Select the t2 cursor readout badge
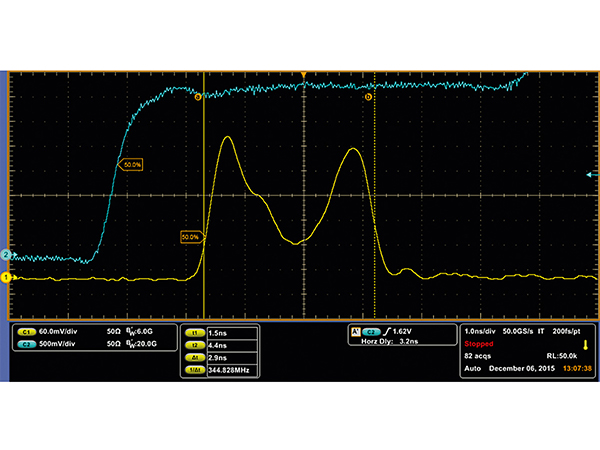600x450 pixels. point(192,344)
